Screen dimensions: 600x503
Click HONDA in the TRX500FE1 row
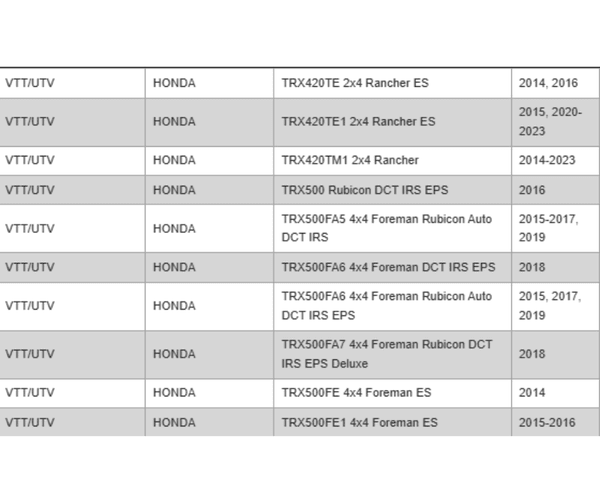pyautogui.click(x=174, y=423)
